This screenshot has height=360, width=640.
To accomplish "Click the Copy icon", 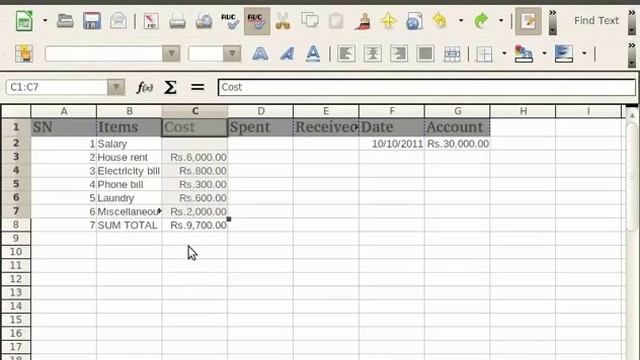I will point(309,20).
